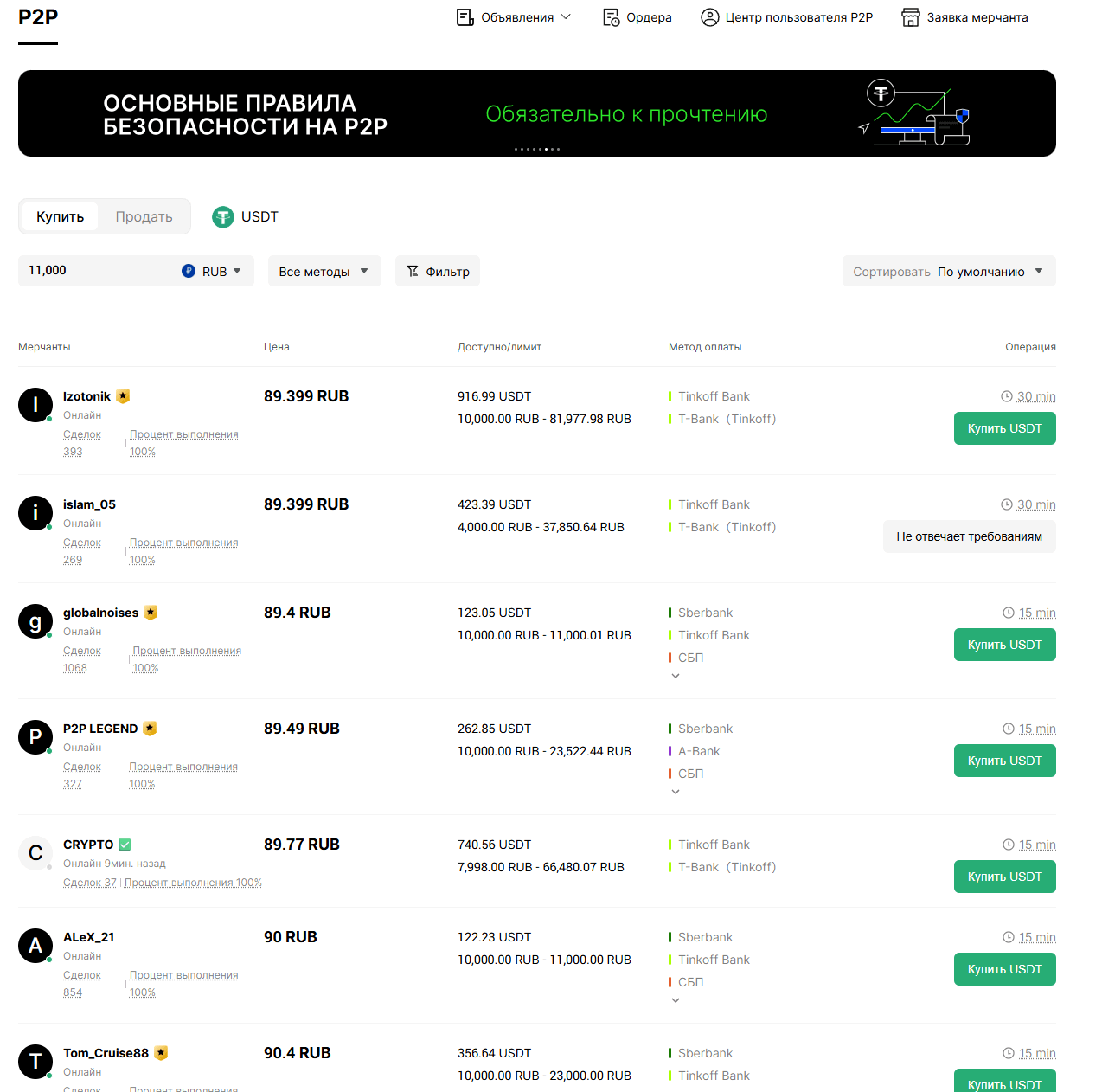Open the RUB currency dropdown
The height and width of the screenshot is (1092, 1102).
(212, 271)
